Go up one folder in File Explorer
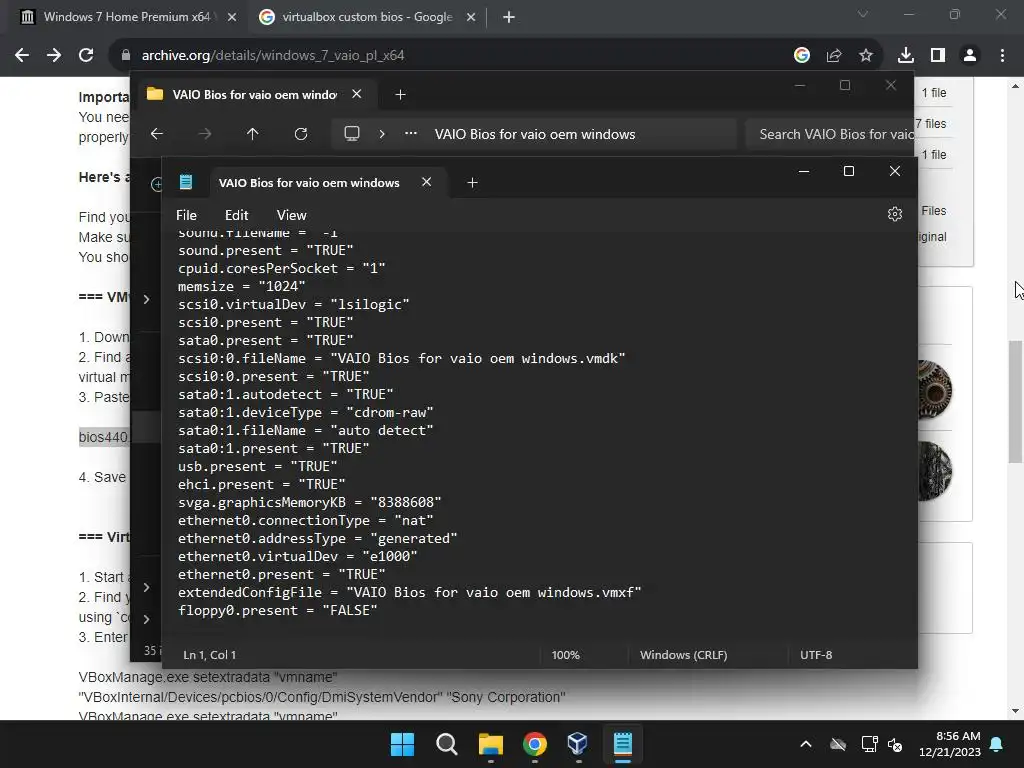The width and height of the screenshot is (1024, 768). click(253, 134)
